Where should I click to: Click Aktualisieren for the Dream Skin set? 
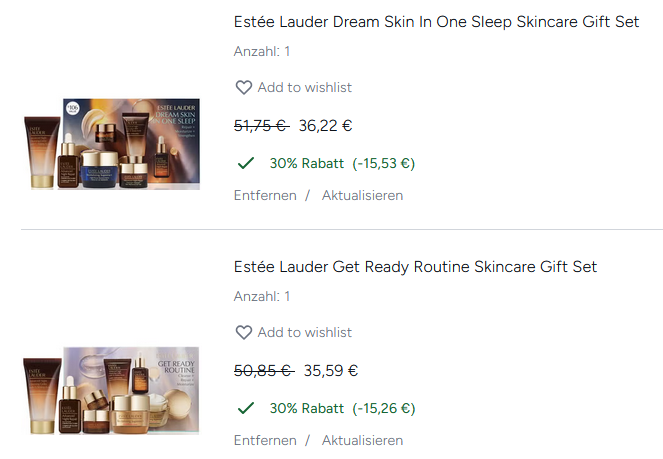point(362,196)
